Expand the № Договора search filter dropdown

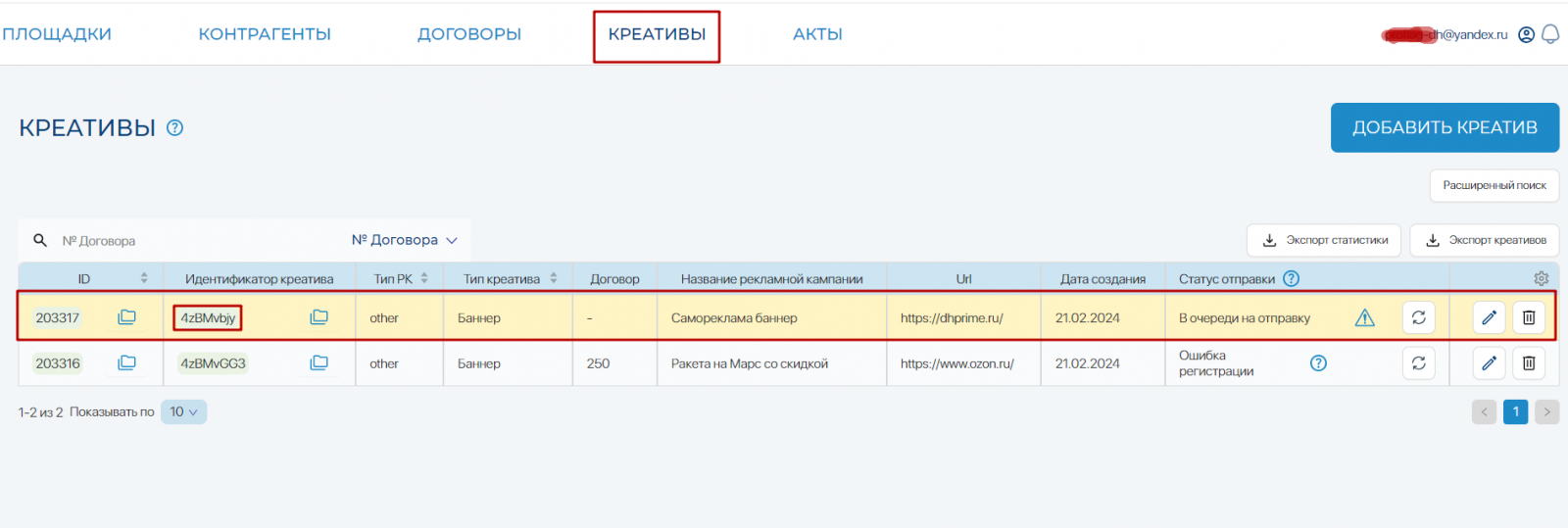405,240
